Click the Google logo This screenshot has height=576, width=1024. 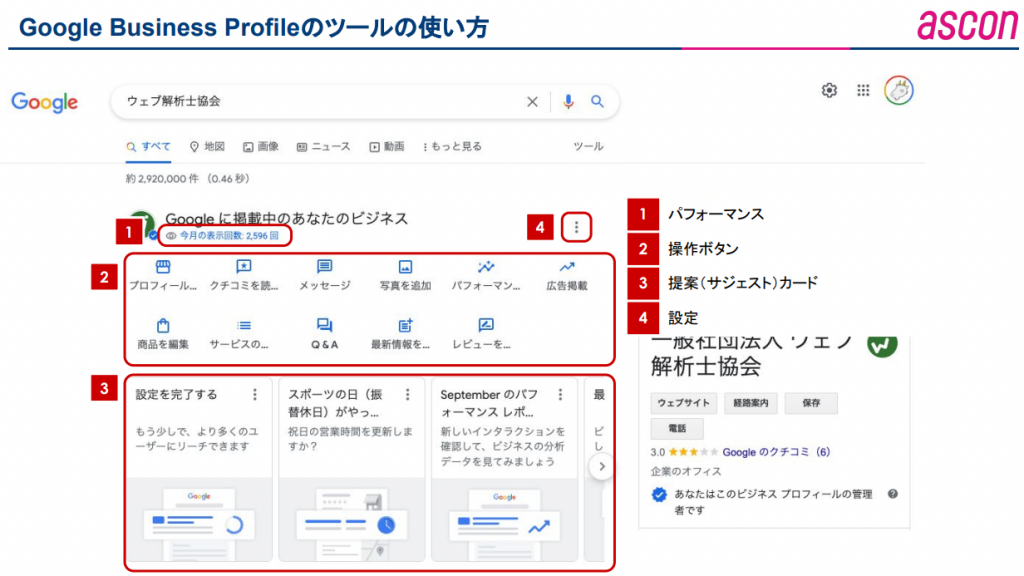44,102
